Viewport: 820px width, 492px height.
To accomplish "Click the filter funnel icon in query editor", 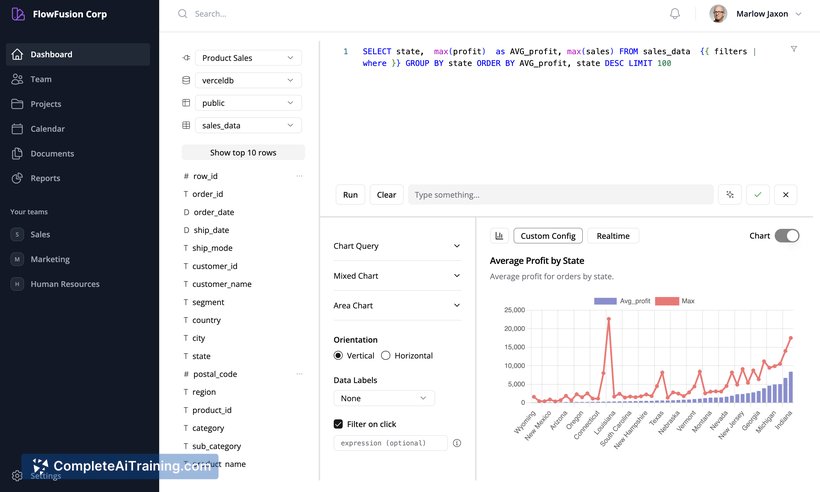I will pos(794,49).
